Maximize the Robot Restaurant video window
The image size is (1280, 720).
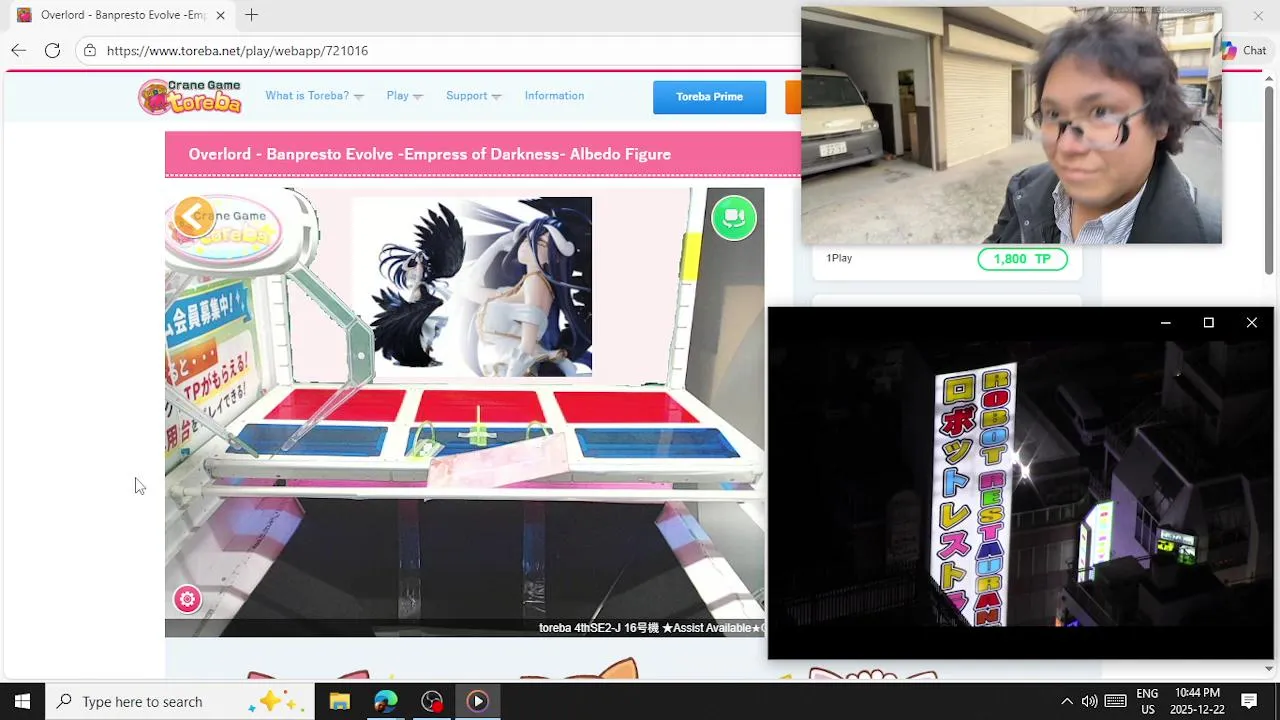pyautogui.click(x=1208, y=323)
